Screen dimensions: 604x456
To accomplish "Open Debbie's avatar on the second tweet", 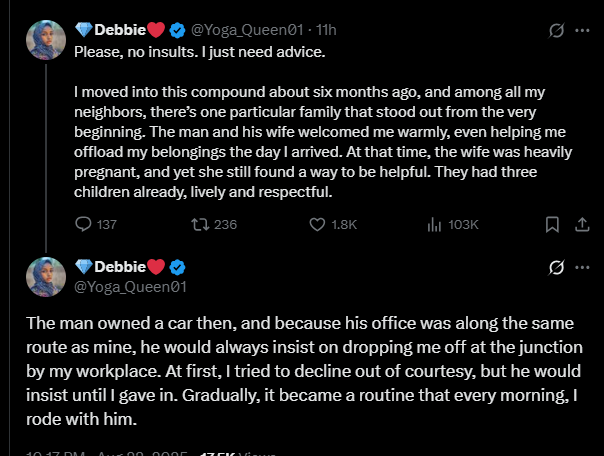I will click(45, 276).
